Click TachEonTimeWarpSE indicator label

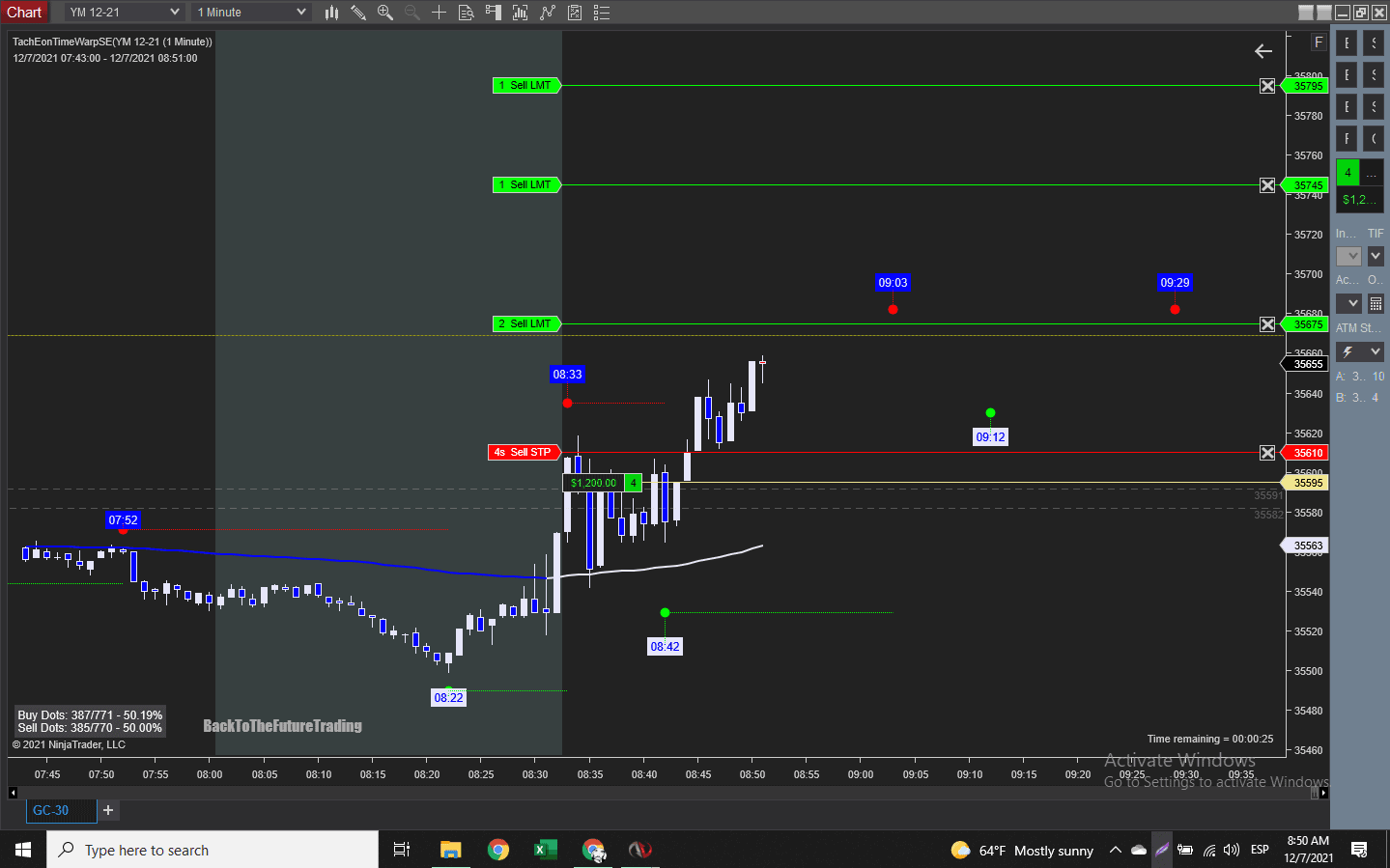(x=112, y=42)
